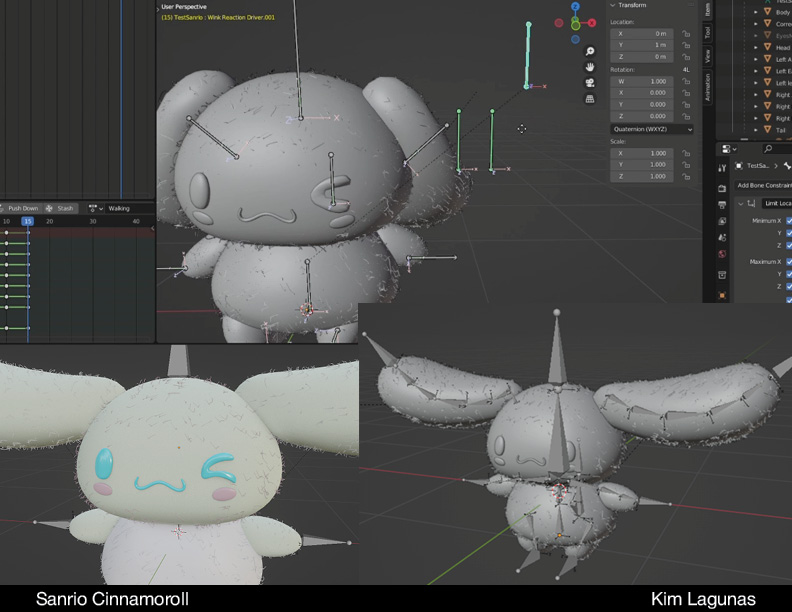
Task: Expand the Body item in outliner
Action: click(756, 12)
